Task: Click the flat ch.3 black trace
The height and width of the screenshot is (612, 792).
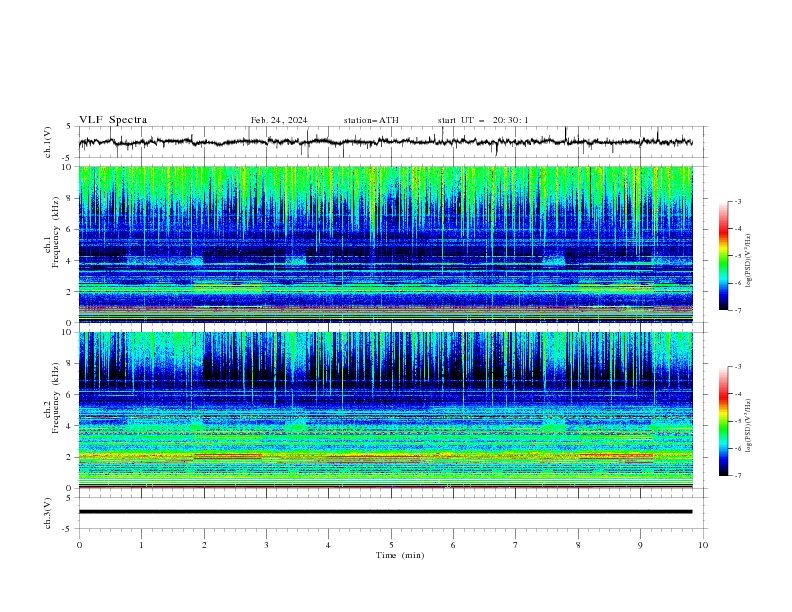Action: pos(385,512)
